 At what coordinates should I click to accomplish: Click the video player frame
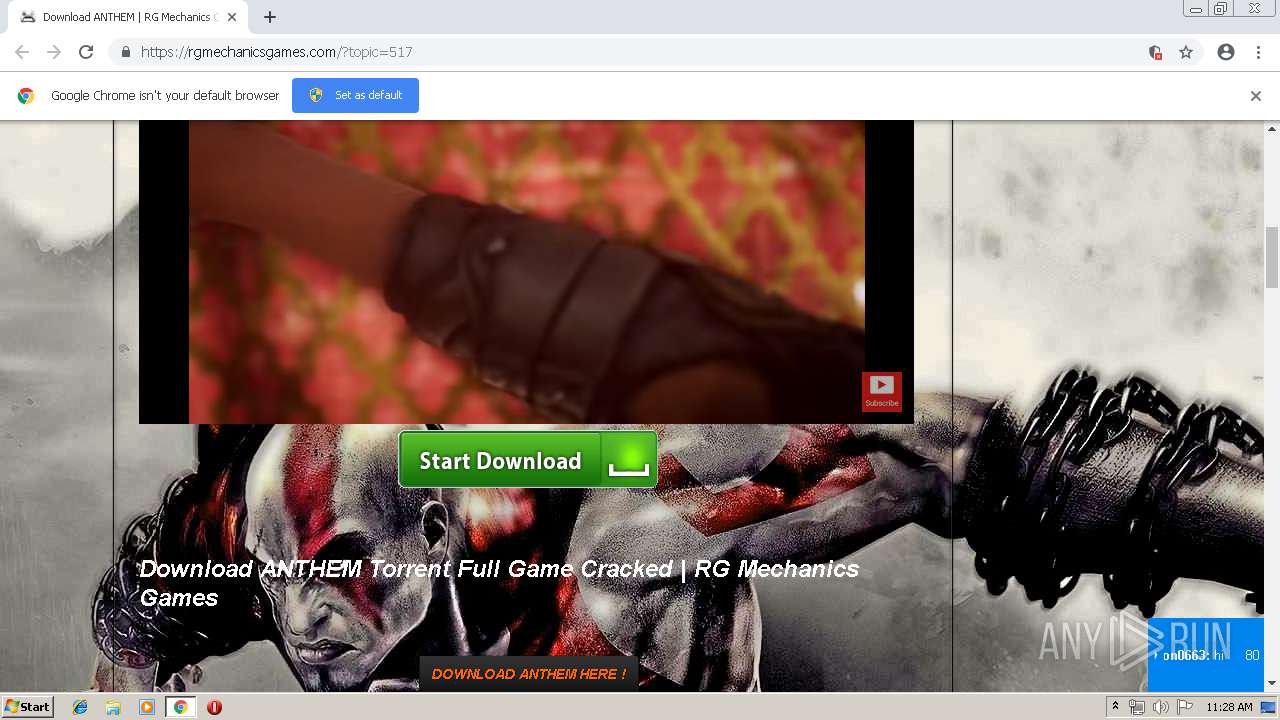[526, 272]
